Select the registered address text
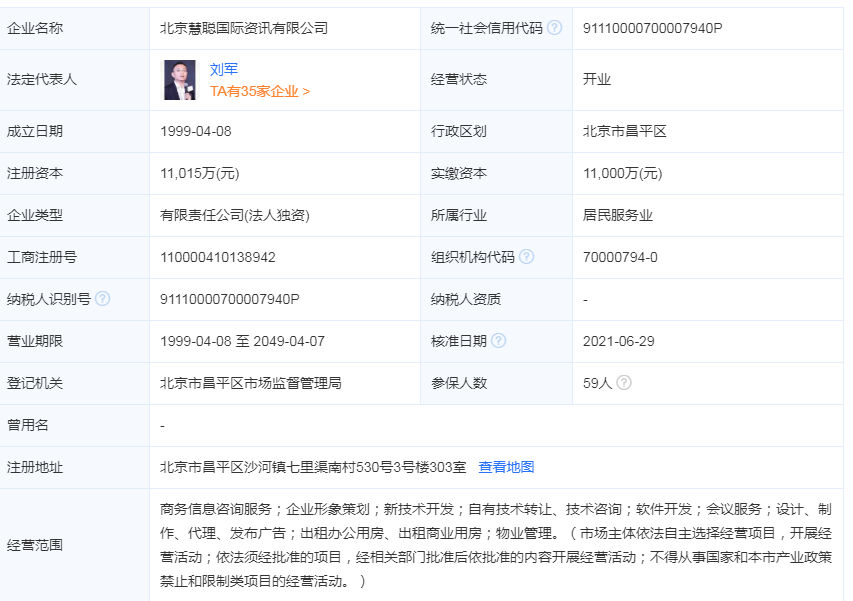This screenshot has width=853, height=601. [x=313, y=467]
